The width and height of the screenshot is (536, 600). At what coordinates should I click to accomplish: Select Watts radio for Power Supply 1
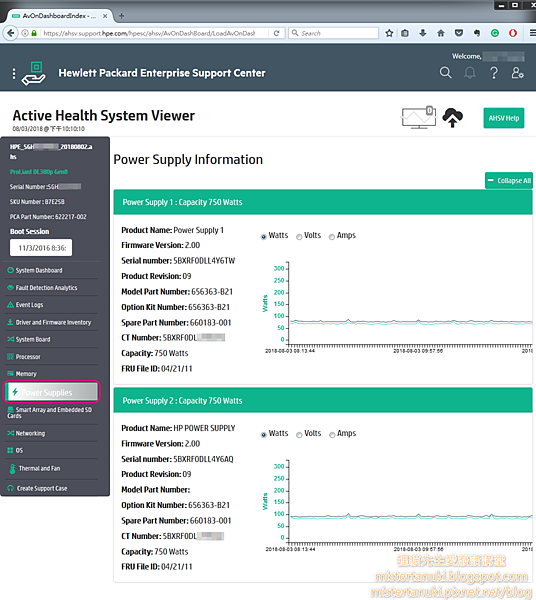pos(263,237)
